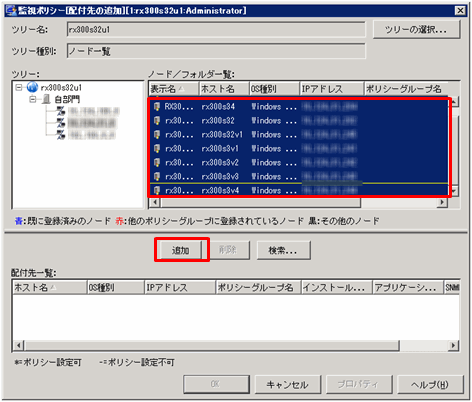This screenshot has height=402, width=472.
Task: Click 配付先一覧 OS種別 column header
Action: (116, 287)
